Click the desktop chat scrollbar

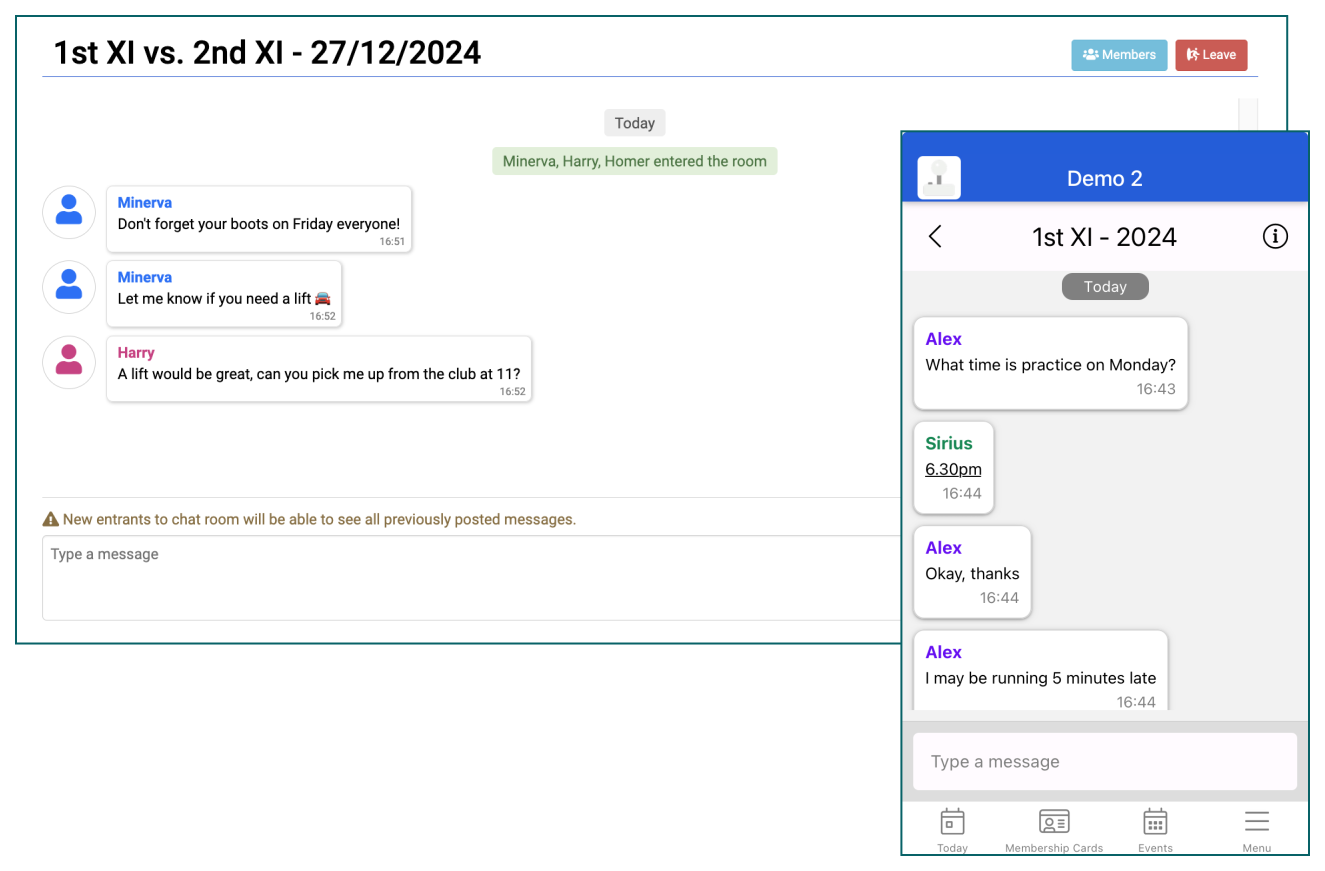[x=1247, y=114]
